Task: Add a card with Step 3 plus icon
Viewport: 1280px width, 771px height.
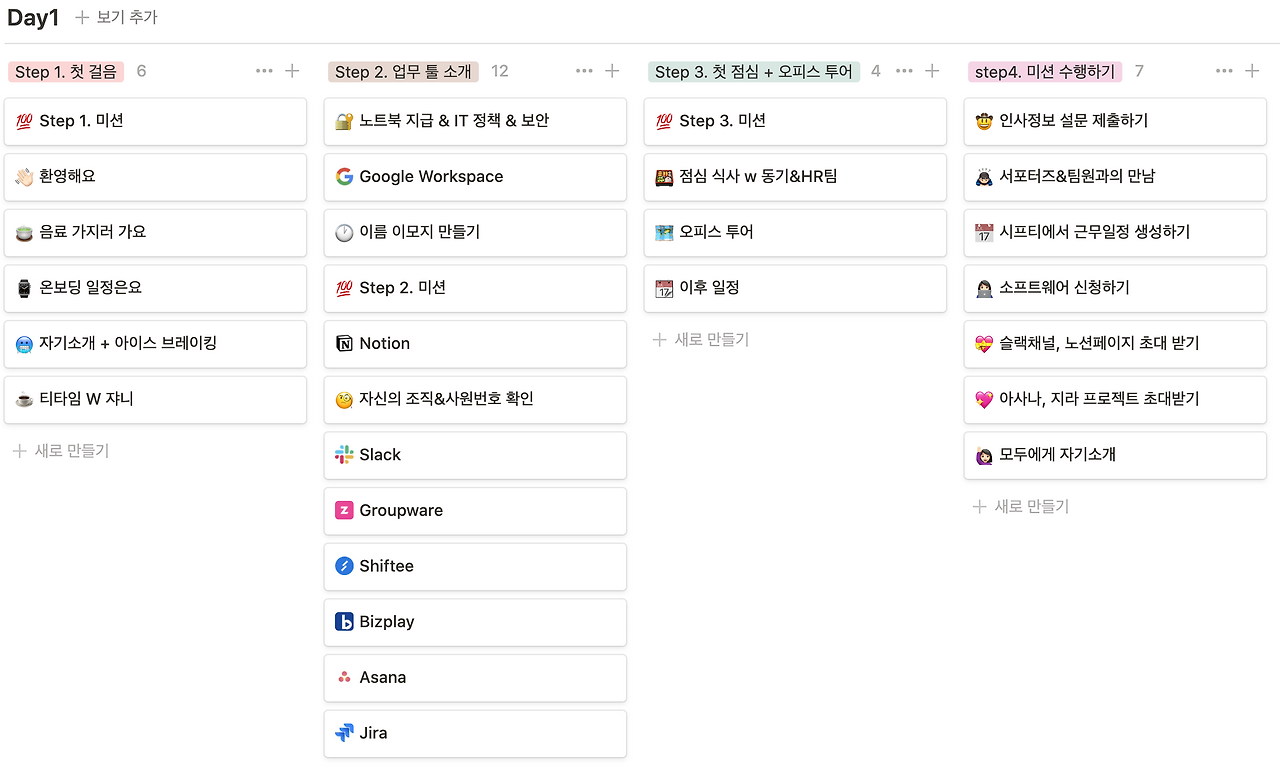Action: click(932, 71)
